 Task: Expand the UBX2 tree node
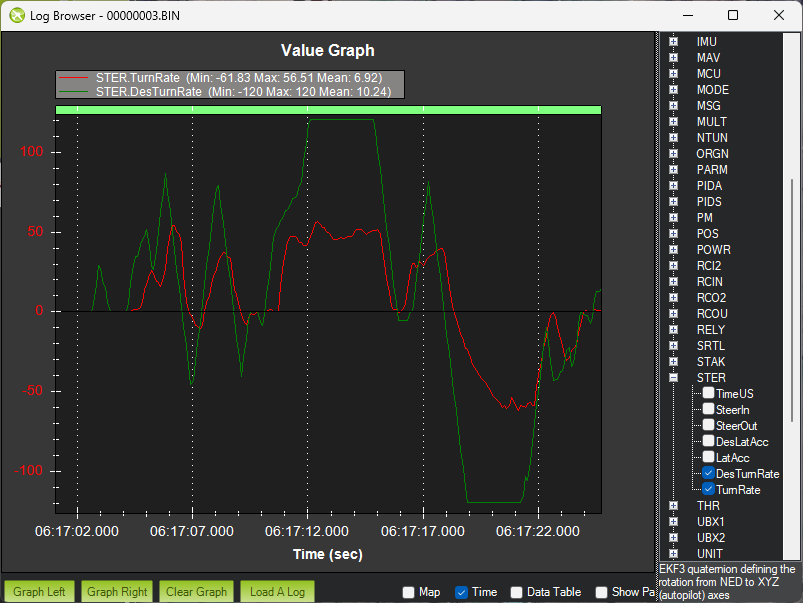673,538
